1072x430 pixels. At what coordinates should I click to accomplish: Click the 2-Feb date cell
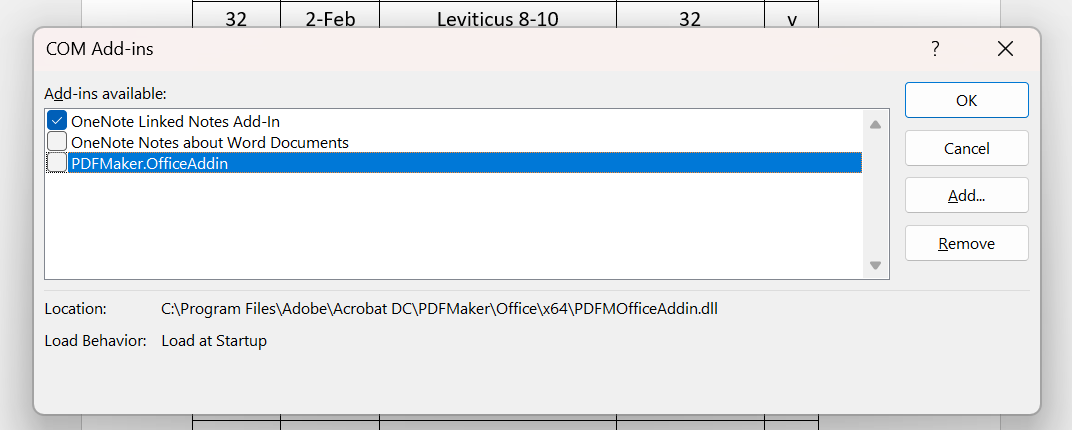click(329, 18)
